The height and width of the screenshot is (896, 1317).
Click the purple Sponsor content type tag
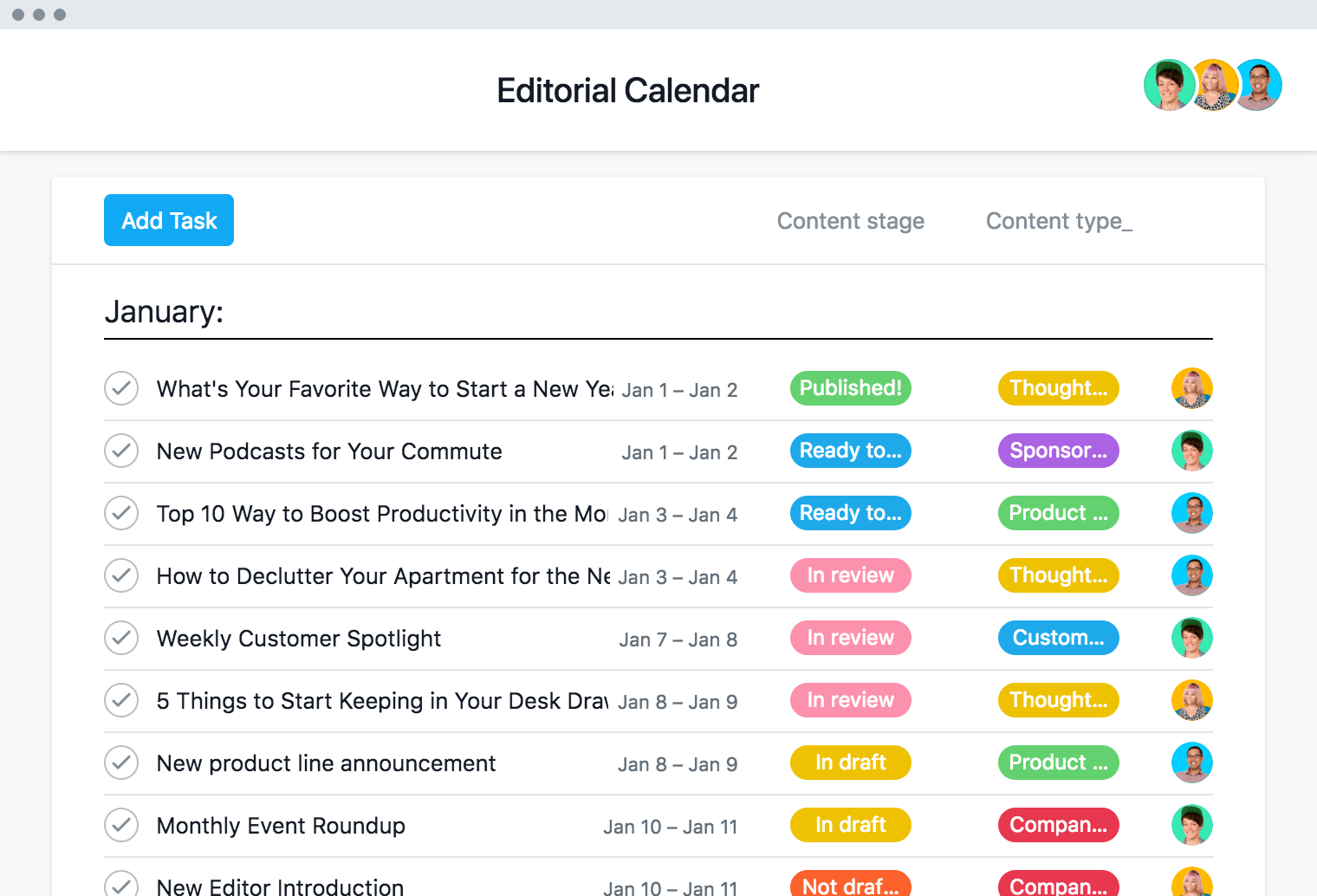1058,451
